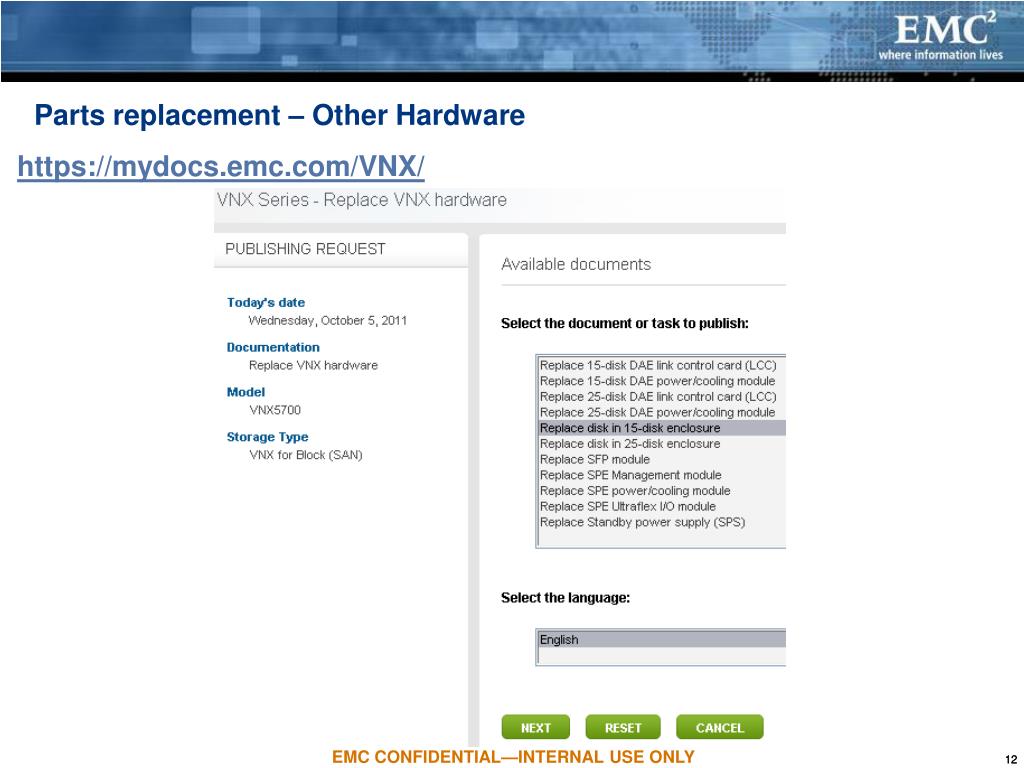Image resolution: width=1024 pixels, height=768 pixels.
Task: Select 'Replace disk in 15-disk enclosure' entry
Action: click(x=661, y=428)
